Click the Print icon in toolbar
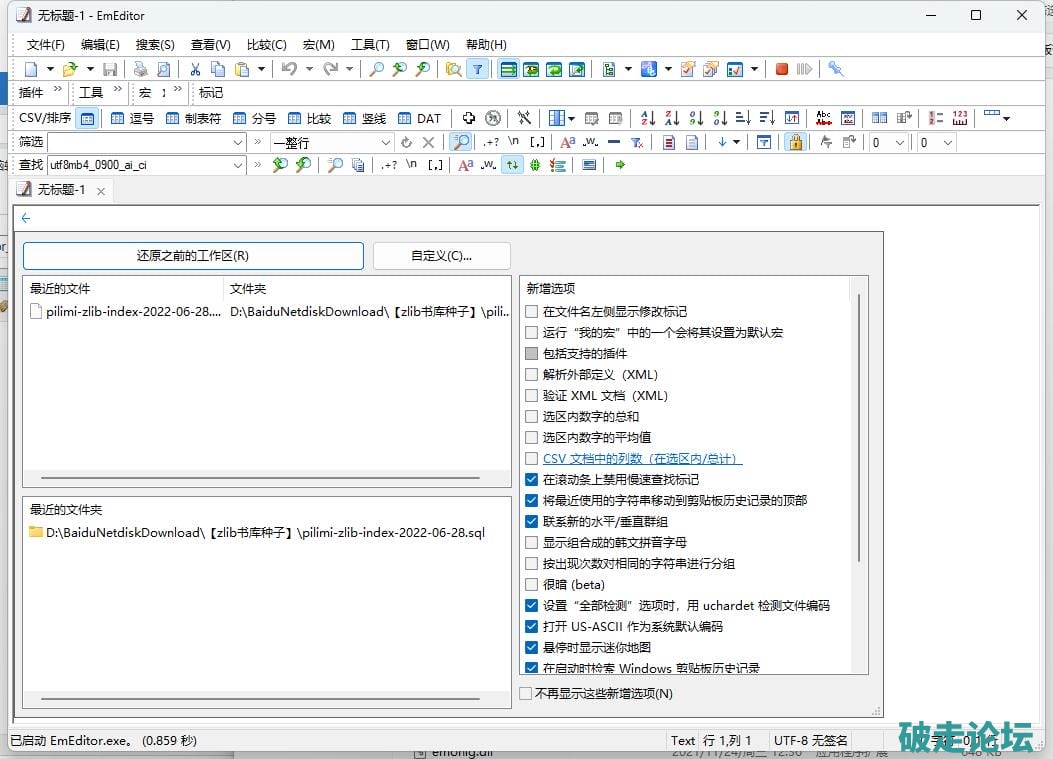 (x=140, y=69)
